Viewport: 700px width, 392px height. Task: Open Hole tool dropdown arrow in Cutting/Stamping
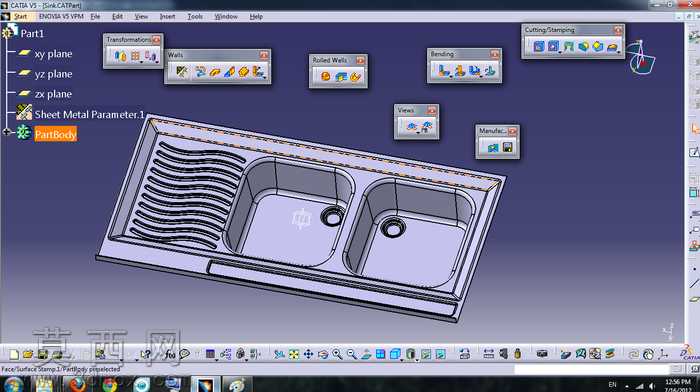pyautogui.click(x=560, y=52)
